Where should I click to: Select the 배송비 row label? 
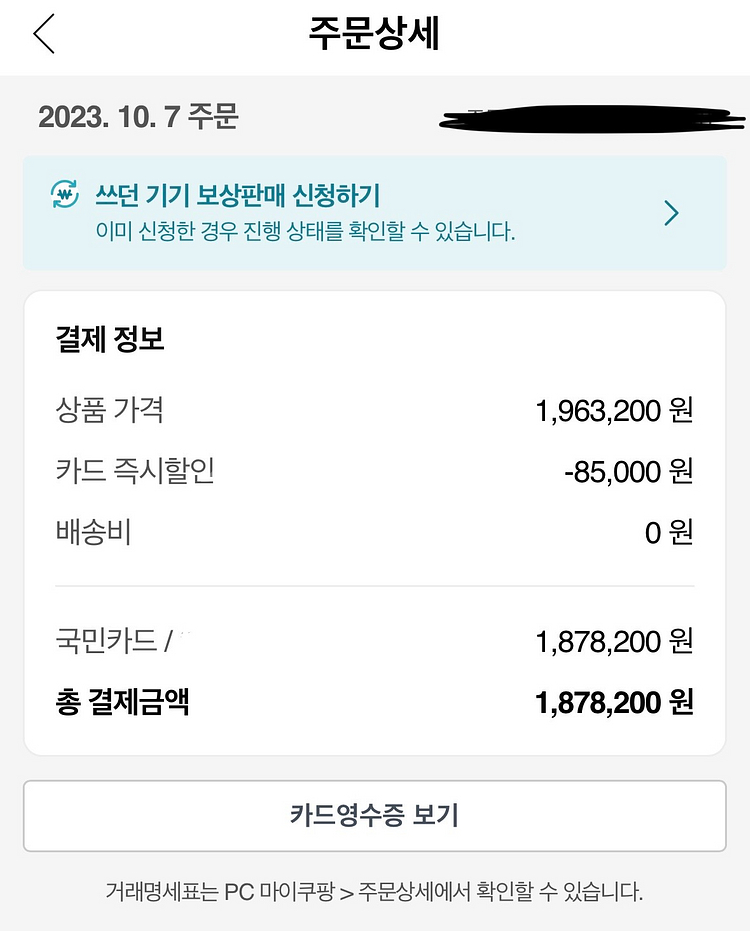click(x=94, y=532)
